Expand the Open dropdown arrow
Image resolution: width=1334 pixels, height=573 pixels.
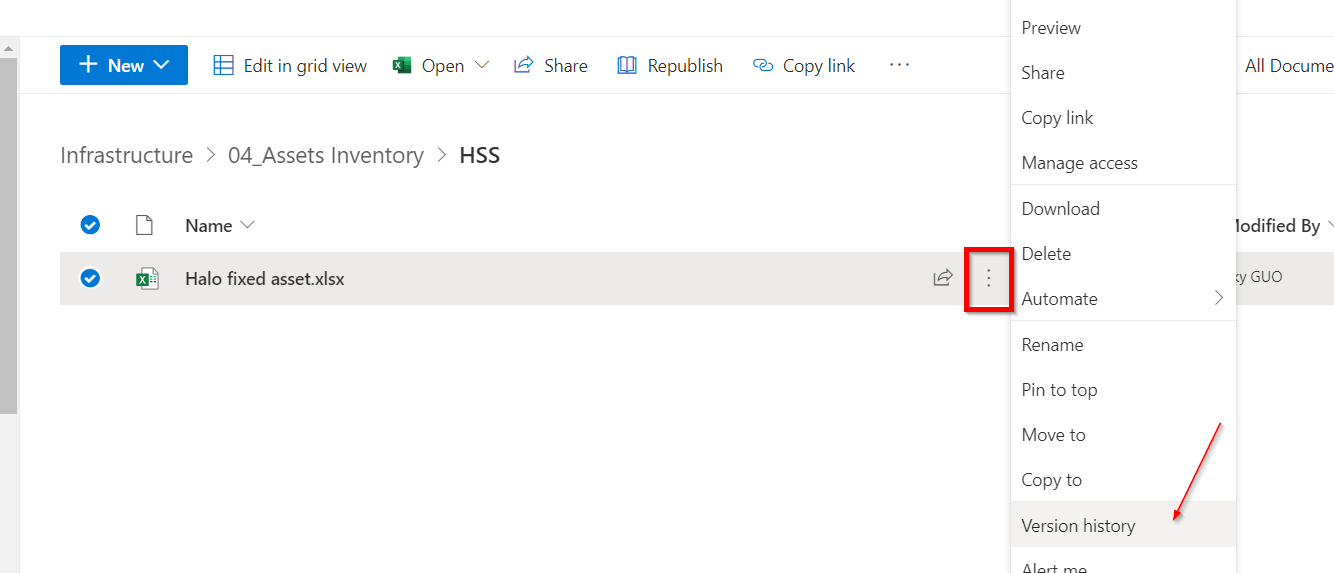[482, 65]
